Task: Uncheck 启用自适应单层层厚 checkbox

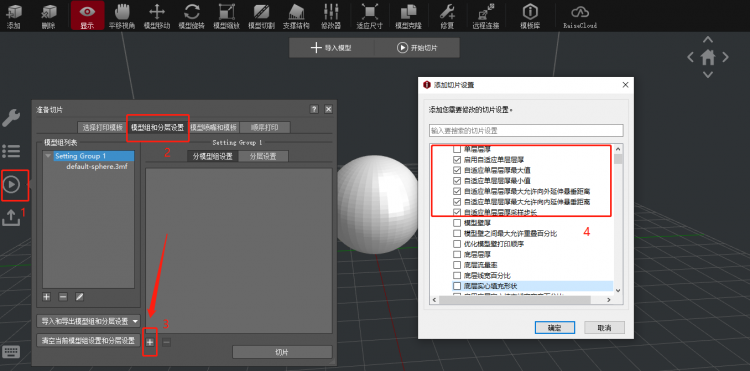Action: coord(456,160)
